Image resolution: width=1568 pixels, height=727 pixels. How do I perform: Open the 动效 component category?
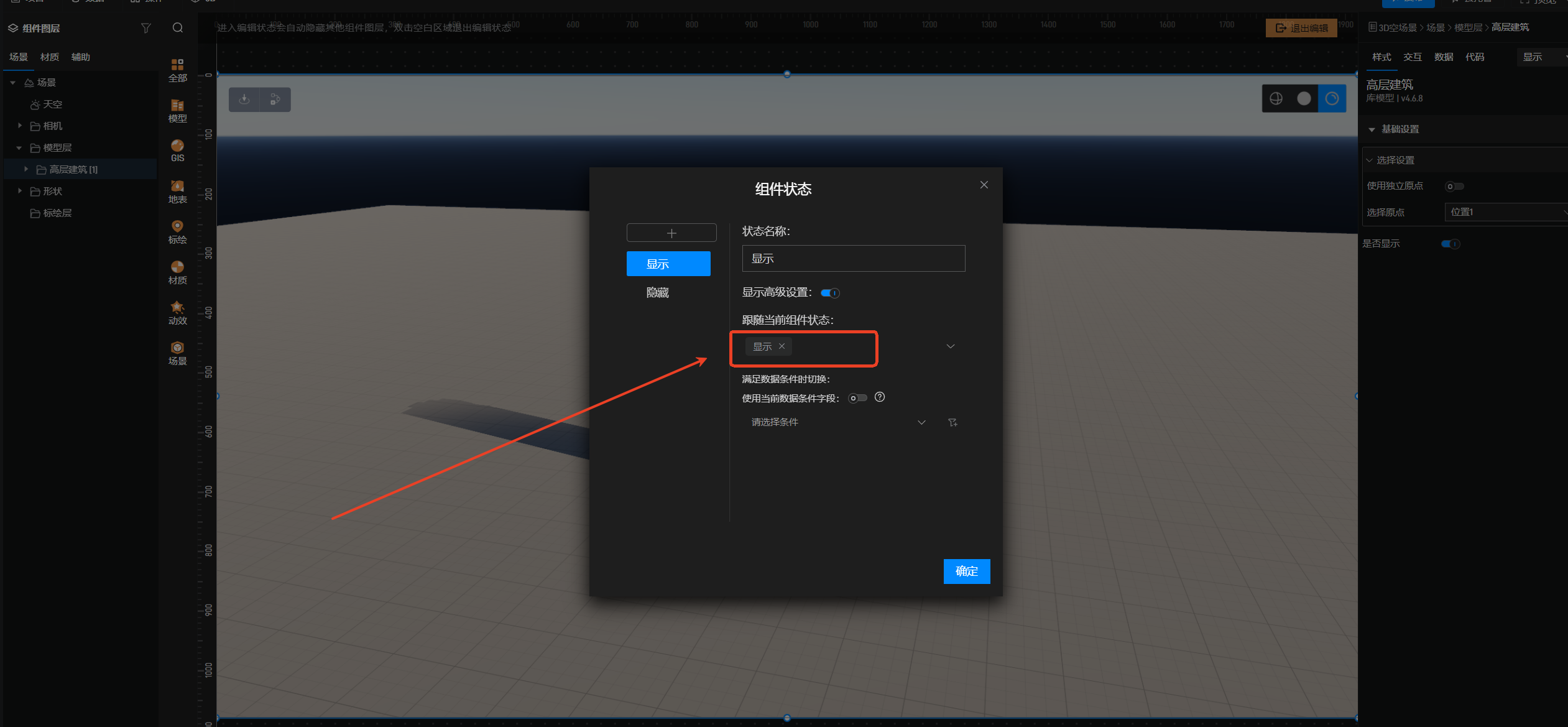click(x=177, y=313)
